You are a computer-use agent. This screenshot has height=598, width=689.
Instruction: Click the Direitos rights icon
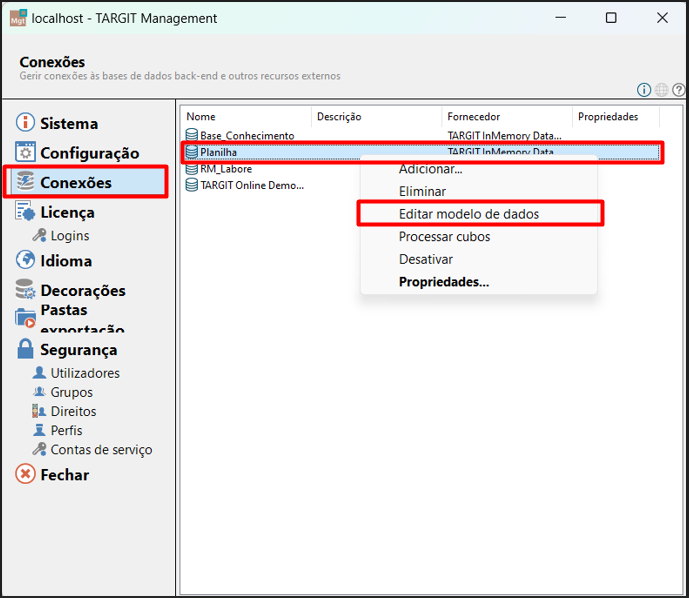pyautogui.click(x=39, y=411)
